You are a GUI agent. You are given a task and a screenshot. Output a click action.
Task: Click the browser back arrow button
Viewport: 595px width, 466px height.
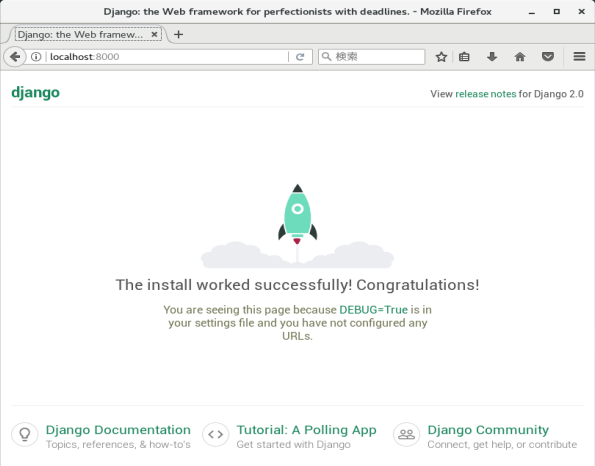click(14, 57)
